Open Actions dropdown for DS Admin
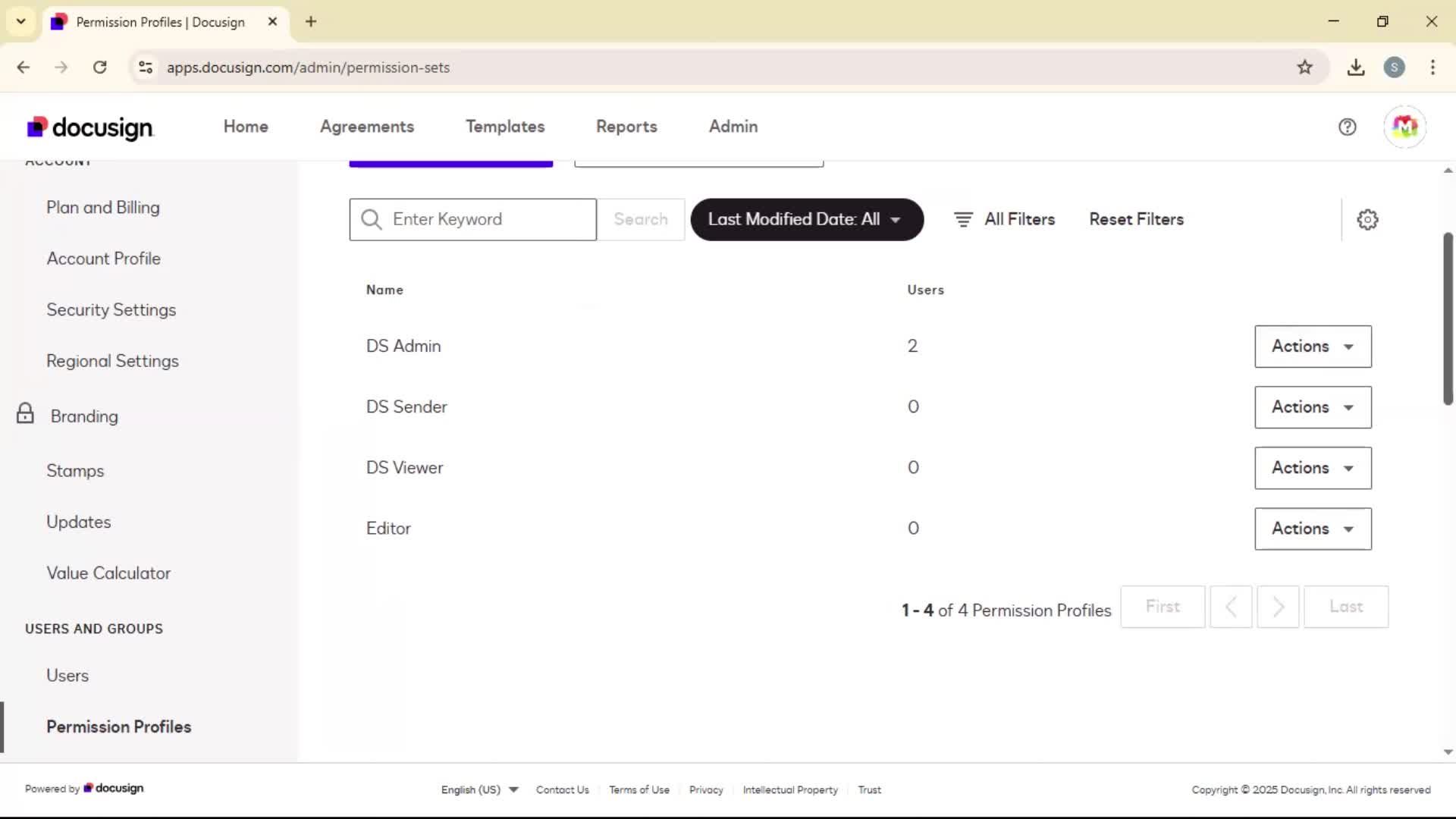The image size is (1456, 819). pyautogui.click(x=1313, y=347)
